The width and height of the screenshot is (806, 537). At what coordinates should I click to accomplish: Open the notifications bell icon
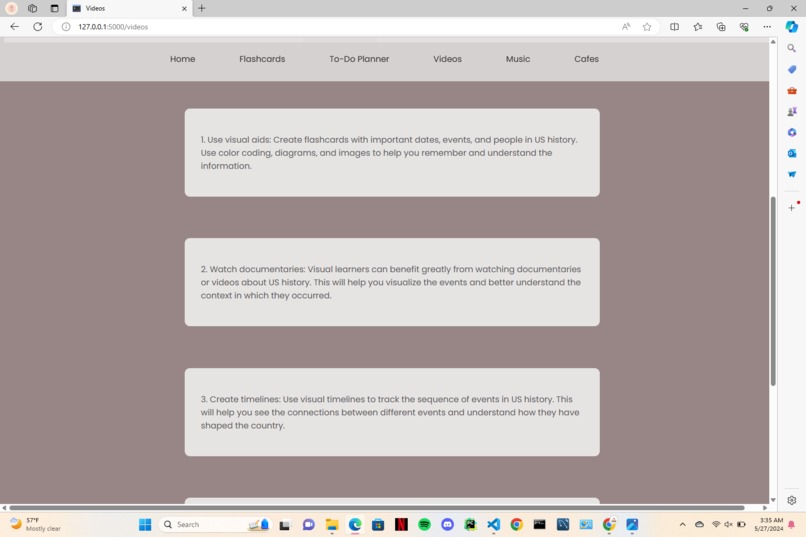coord(792,524)
